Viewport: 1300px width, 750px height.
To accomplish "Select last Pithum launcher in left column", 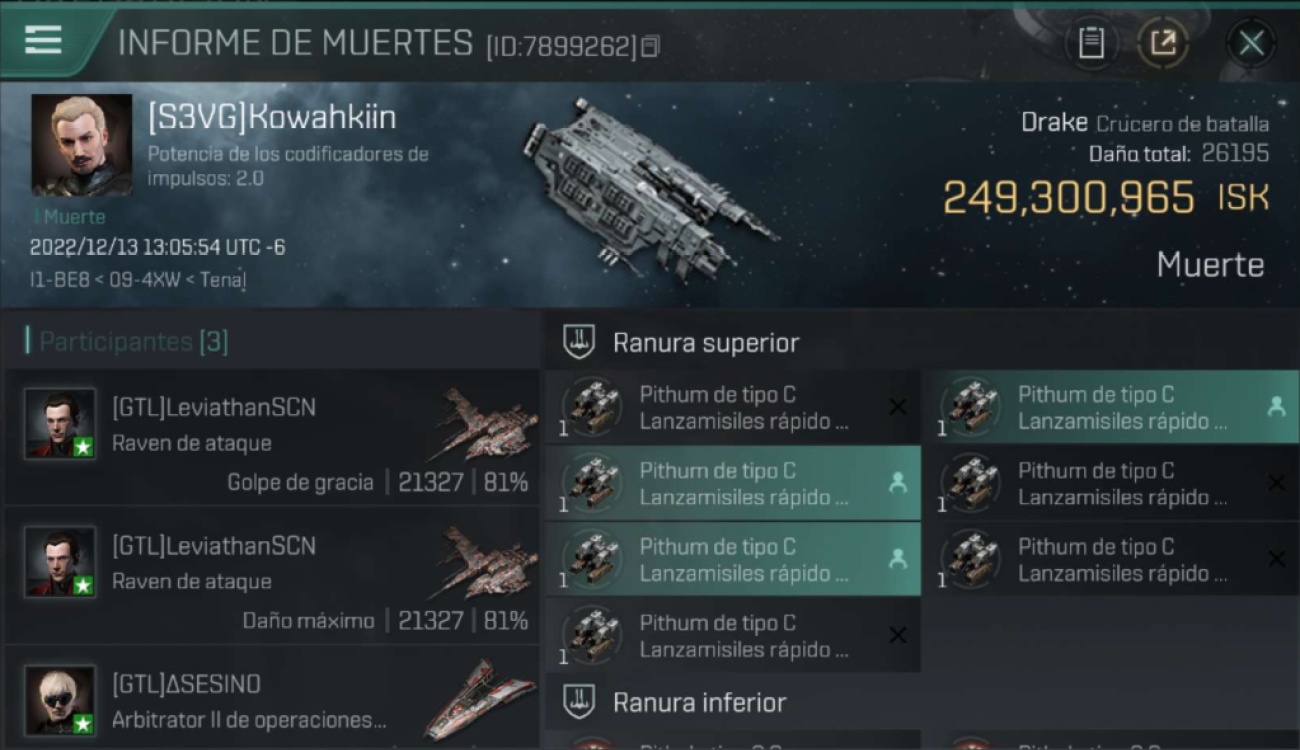I will point(733,635).
